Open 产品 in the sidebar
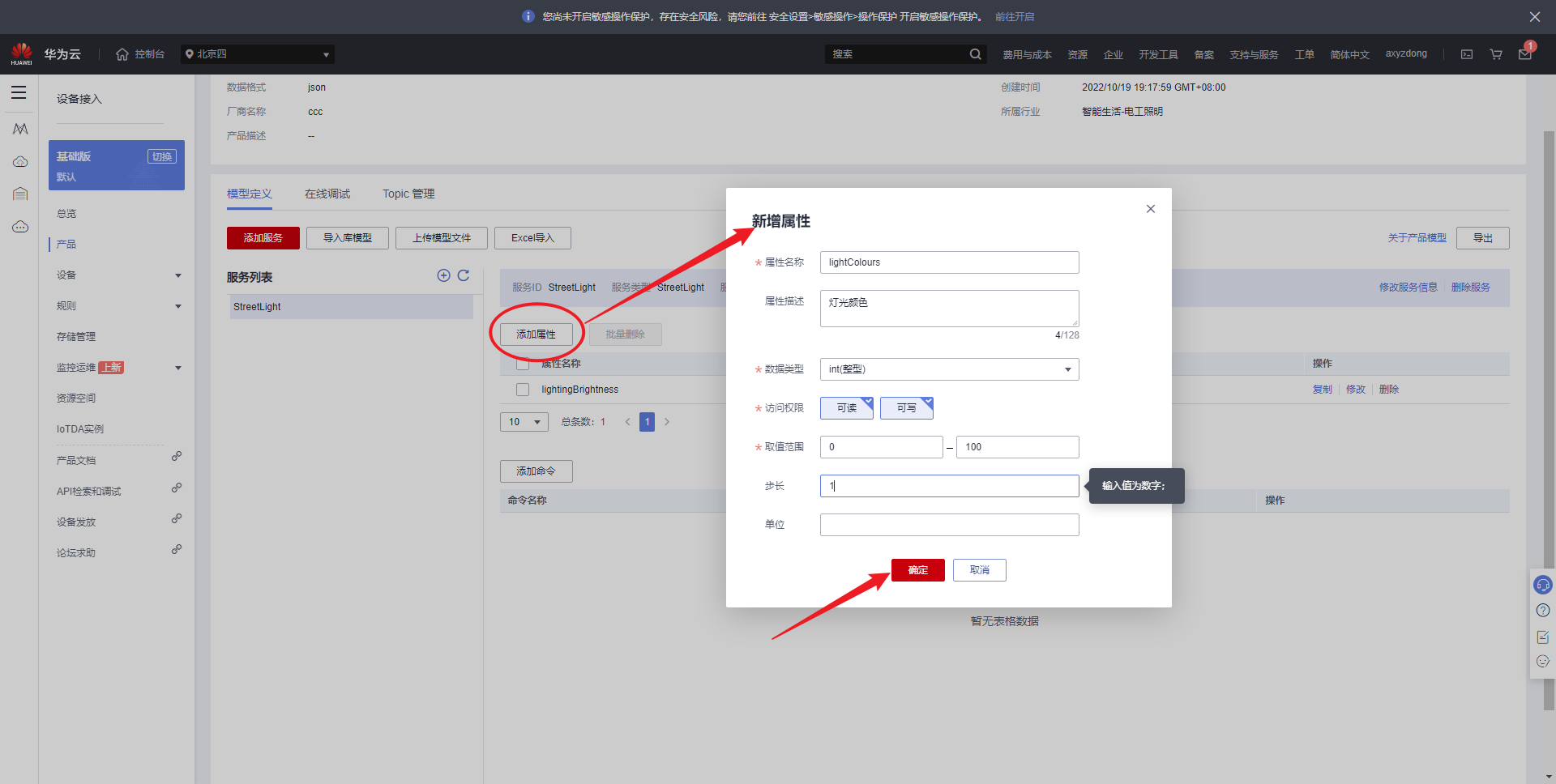Screen dimensions: 1556x784 (66, 245)
